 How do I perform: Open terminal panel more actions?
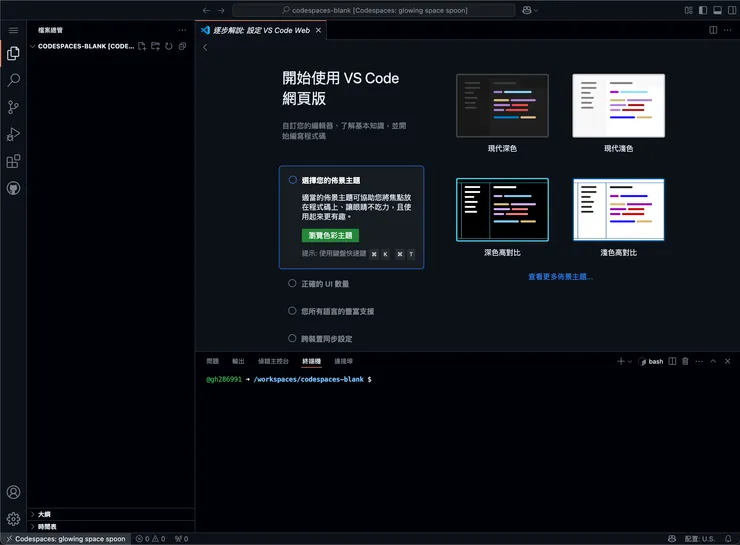tap(699, 361)
